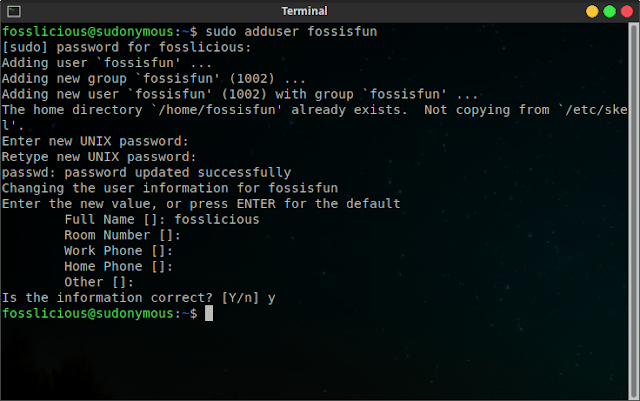
Task: Click the cursor block at the last prompt
Action: [209, 313]
